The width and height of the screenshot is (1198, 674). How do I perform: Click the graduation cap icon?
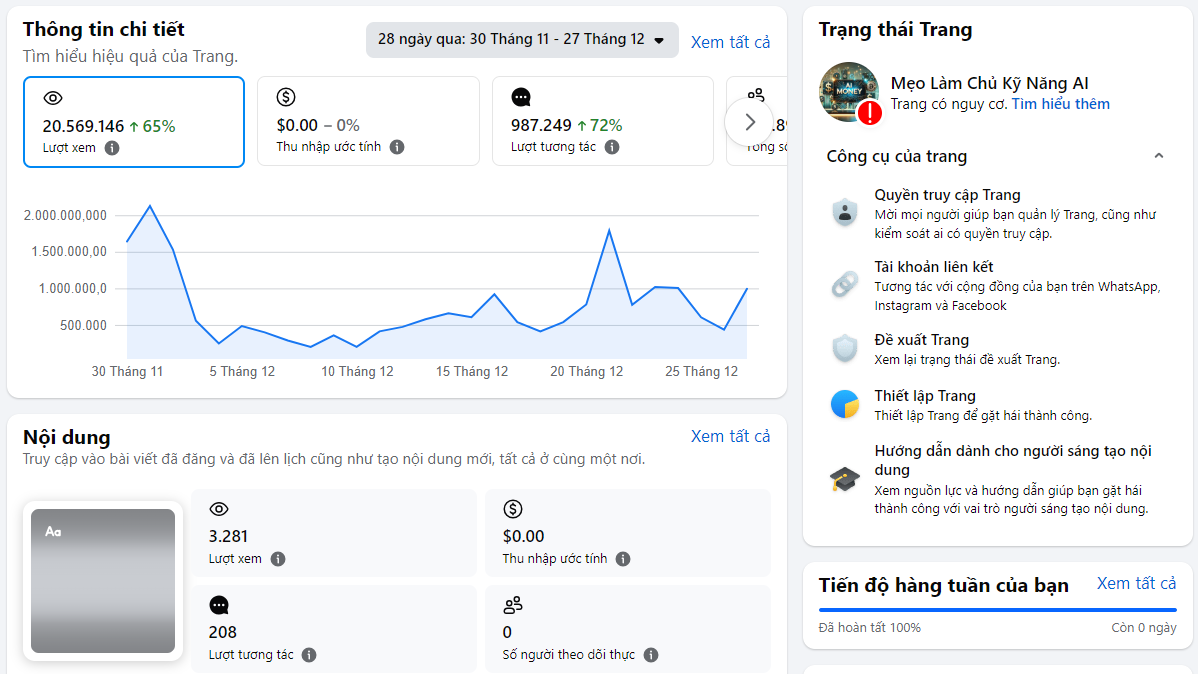845,480
